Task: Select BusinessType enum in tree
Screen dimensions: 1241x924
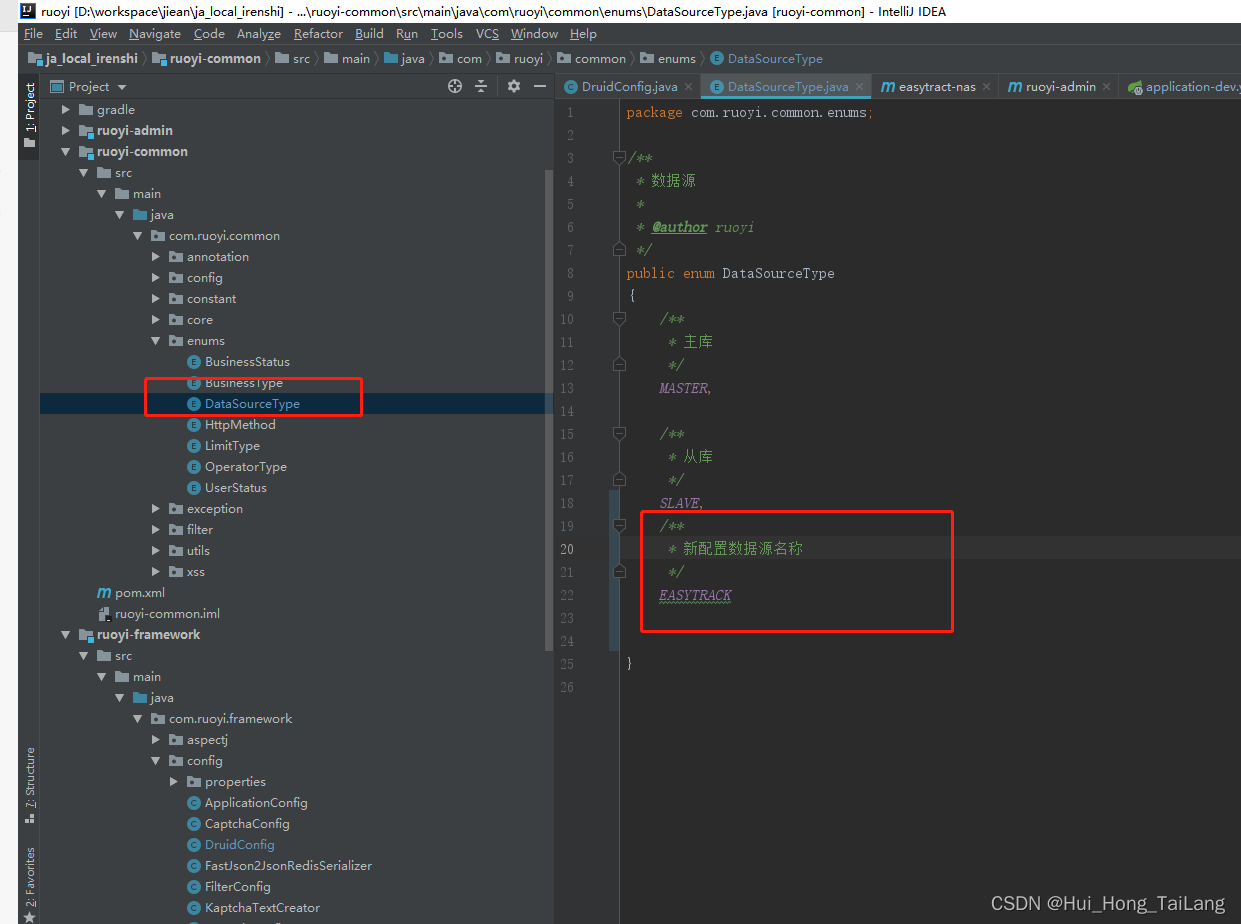Action: (244, 383)
